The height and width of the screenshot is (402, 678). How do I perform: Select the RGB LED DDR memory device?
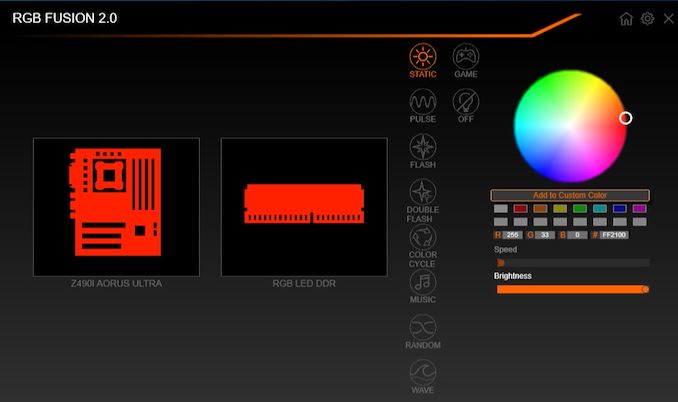[x=304, y=207]
